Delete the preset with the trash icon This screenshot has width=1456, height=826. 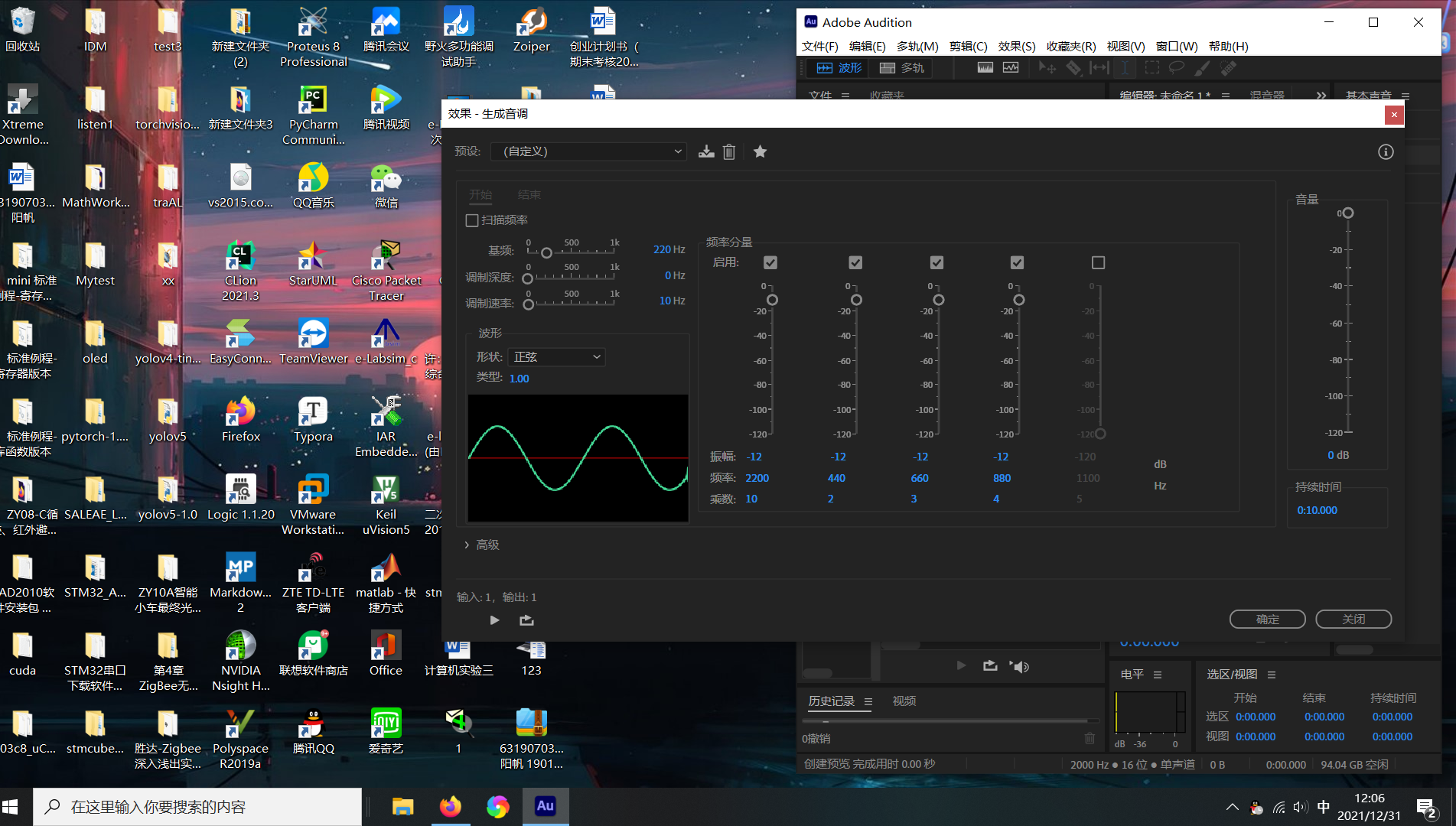729,151
